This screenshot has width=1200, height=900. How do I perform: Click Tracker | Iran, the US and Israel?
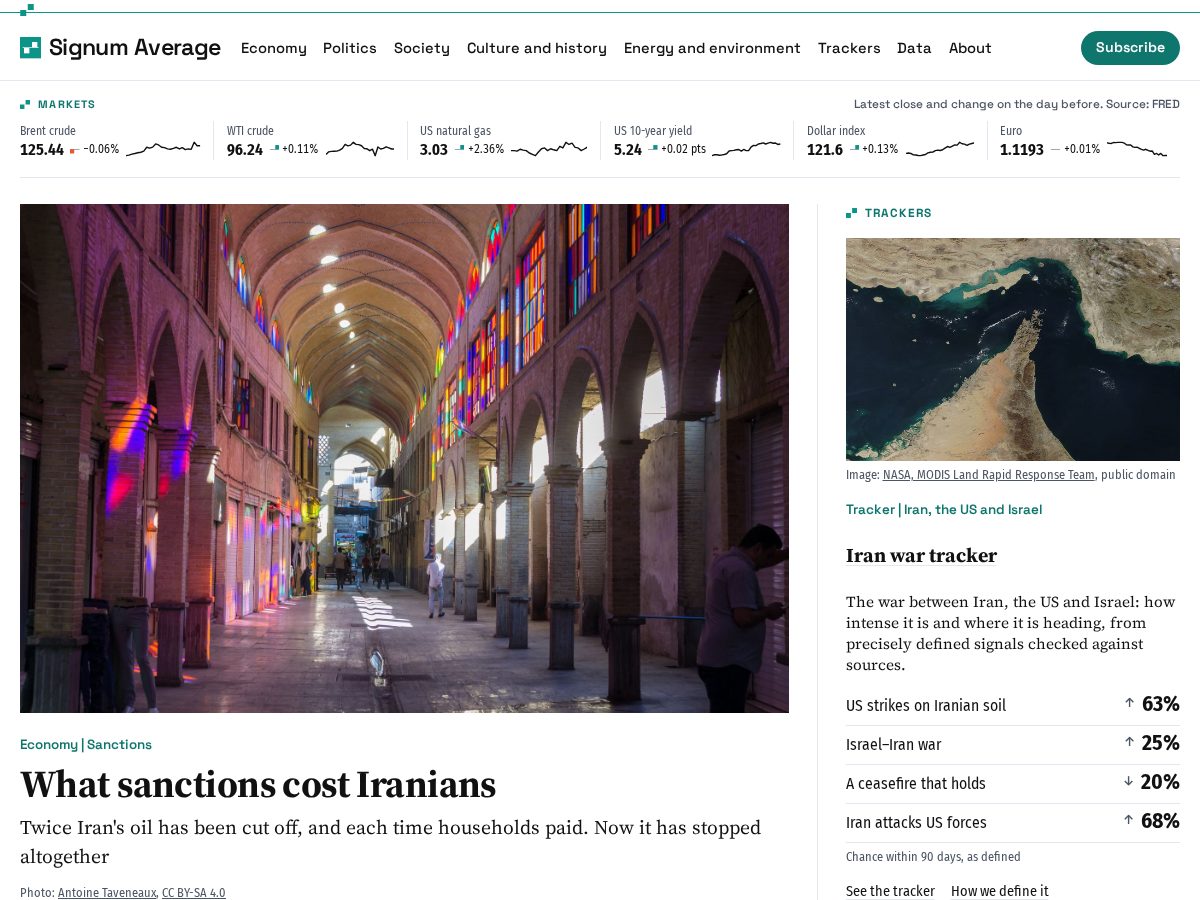tap(944, 509)
